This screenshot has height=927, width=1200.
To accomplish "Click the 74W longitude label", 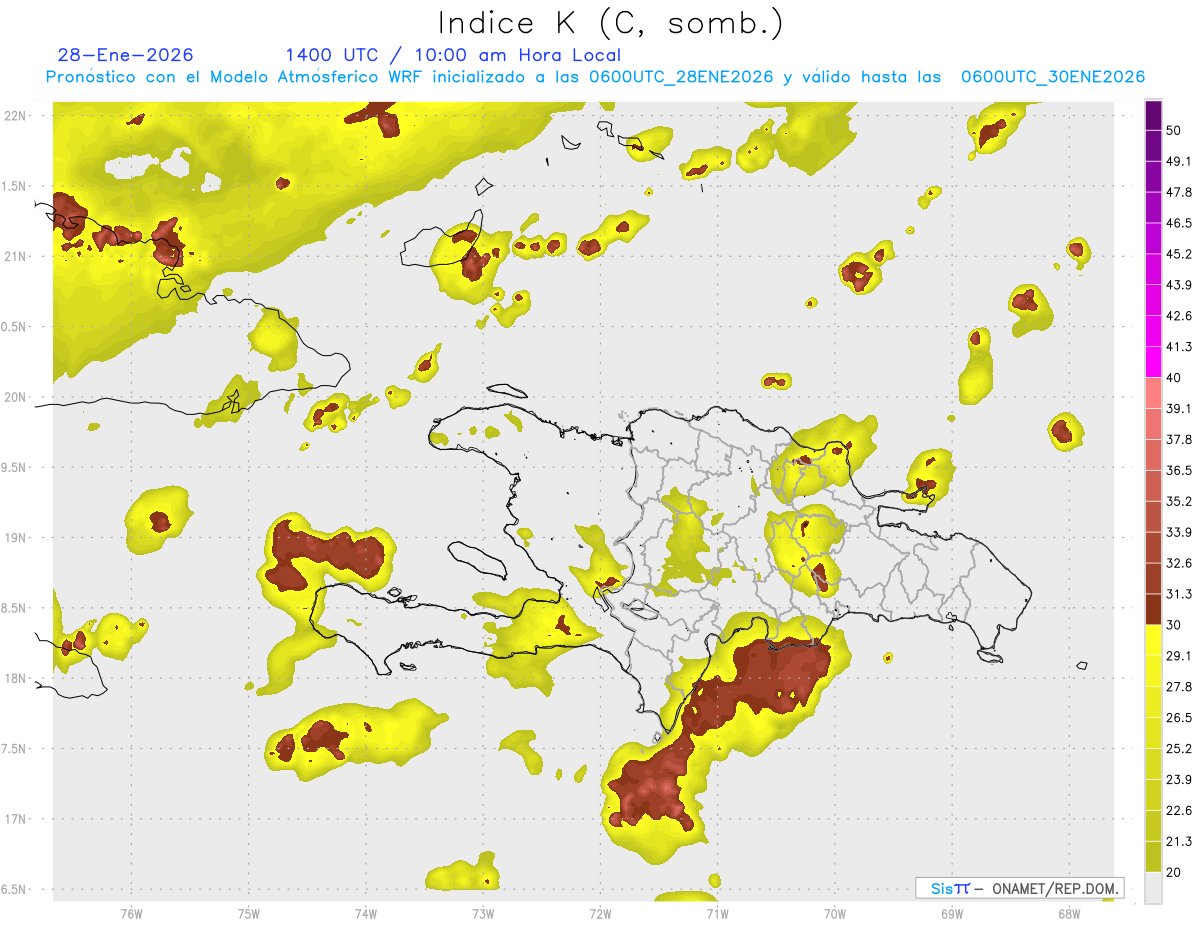I will click(x=365, y=914).
